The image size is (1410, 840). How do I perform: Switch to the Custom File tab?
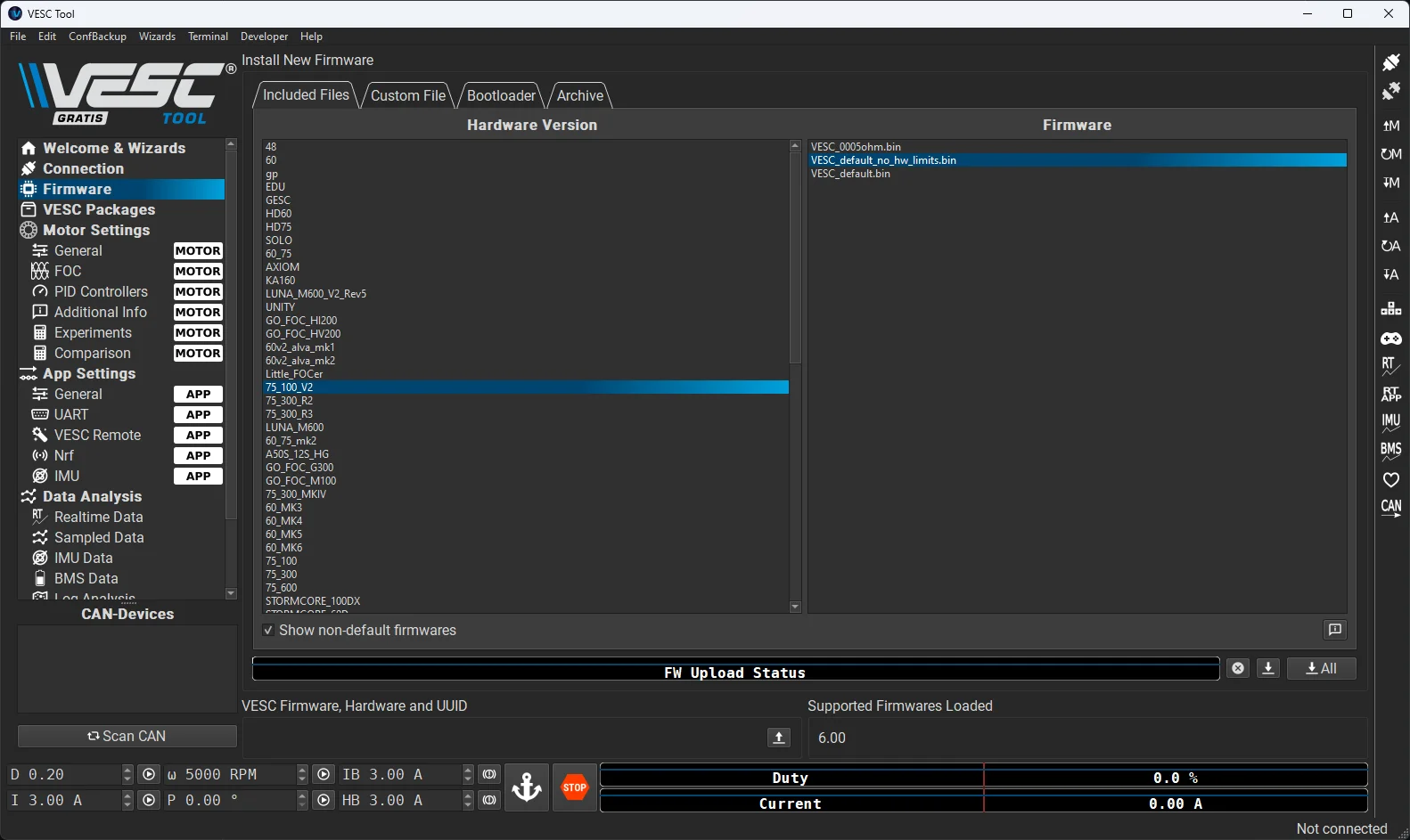coord(408,95)
